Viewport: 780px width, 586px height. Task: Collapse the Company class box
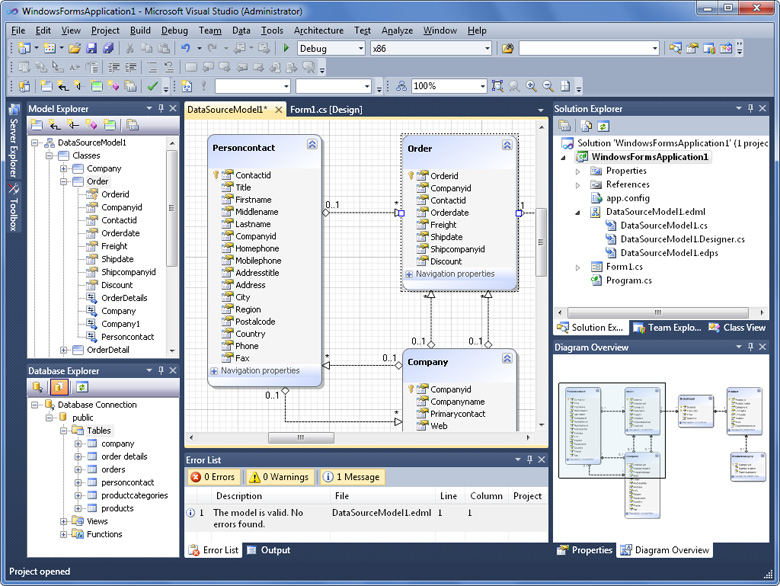coord(507,359)
